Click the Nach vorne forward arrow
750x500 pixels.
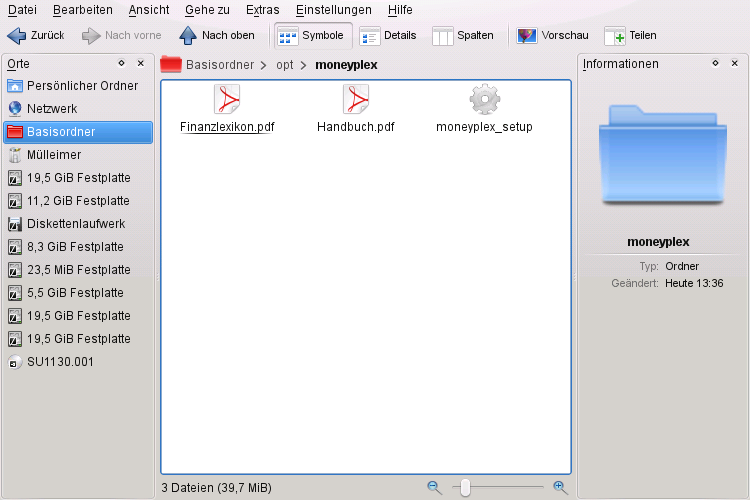(x=121, y=35)
